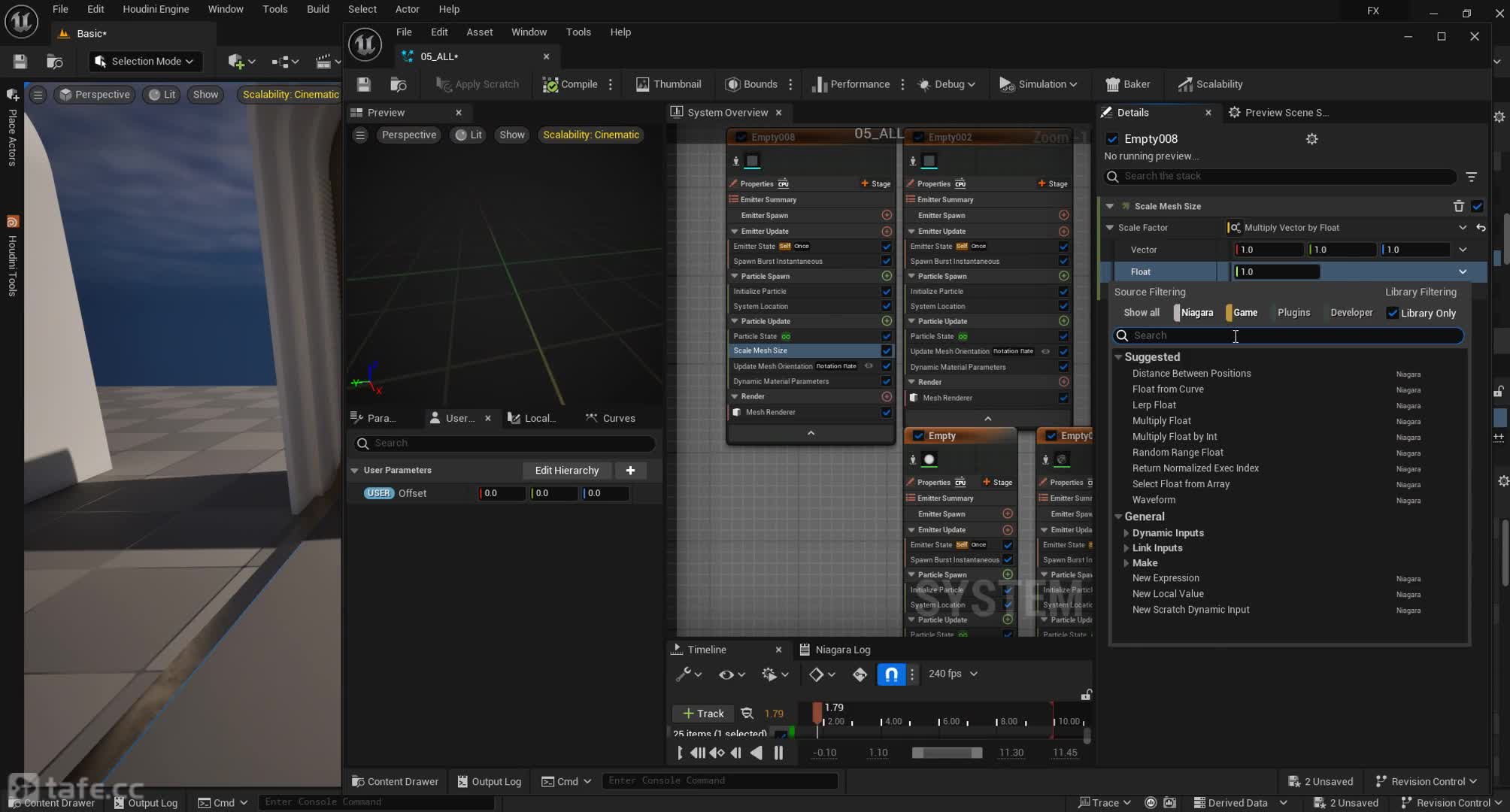This screenshot has height=812, width=1510.
Task: Disable the Empty008 emitter in Details
Action: (1111, 139)
